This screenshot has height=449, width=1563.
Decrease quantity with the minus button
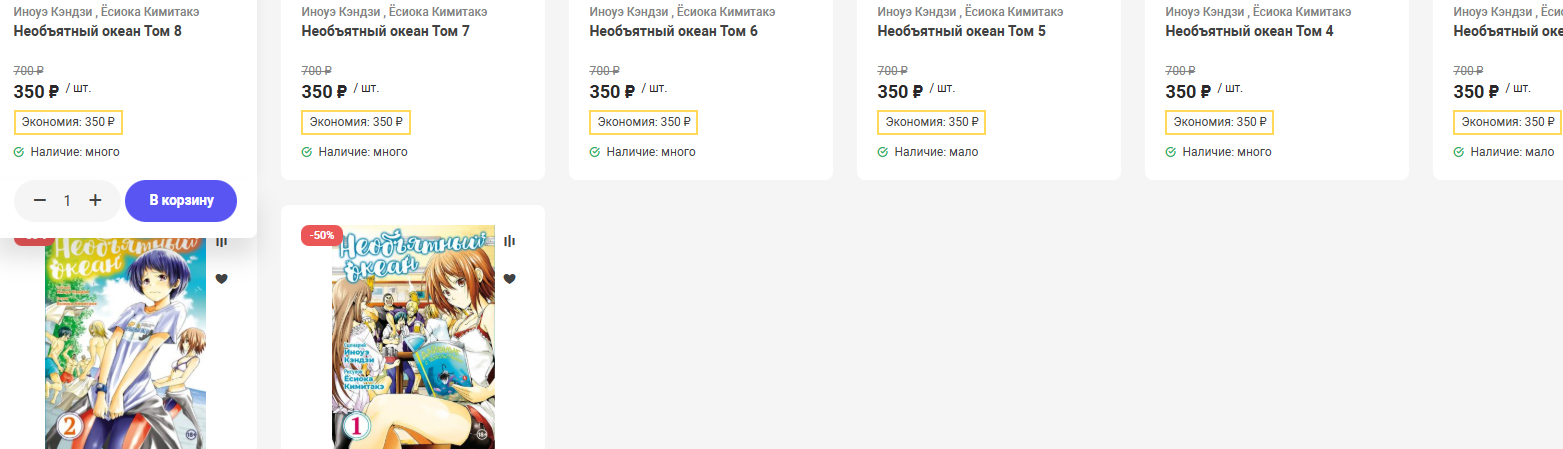tap(40, 201)
